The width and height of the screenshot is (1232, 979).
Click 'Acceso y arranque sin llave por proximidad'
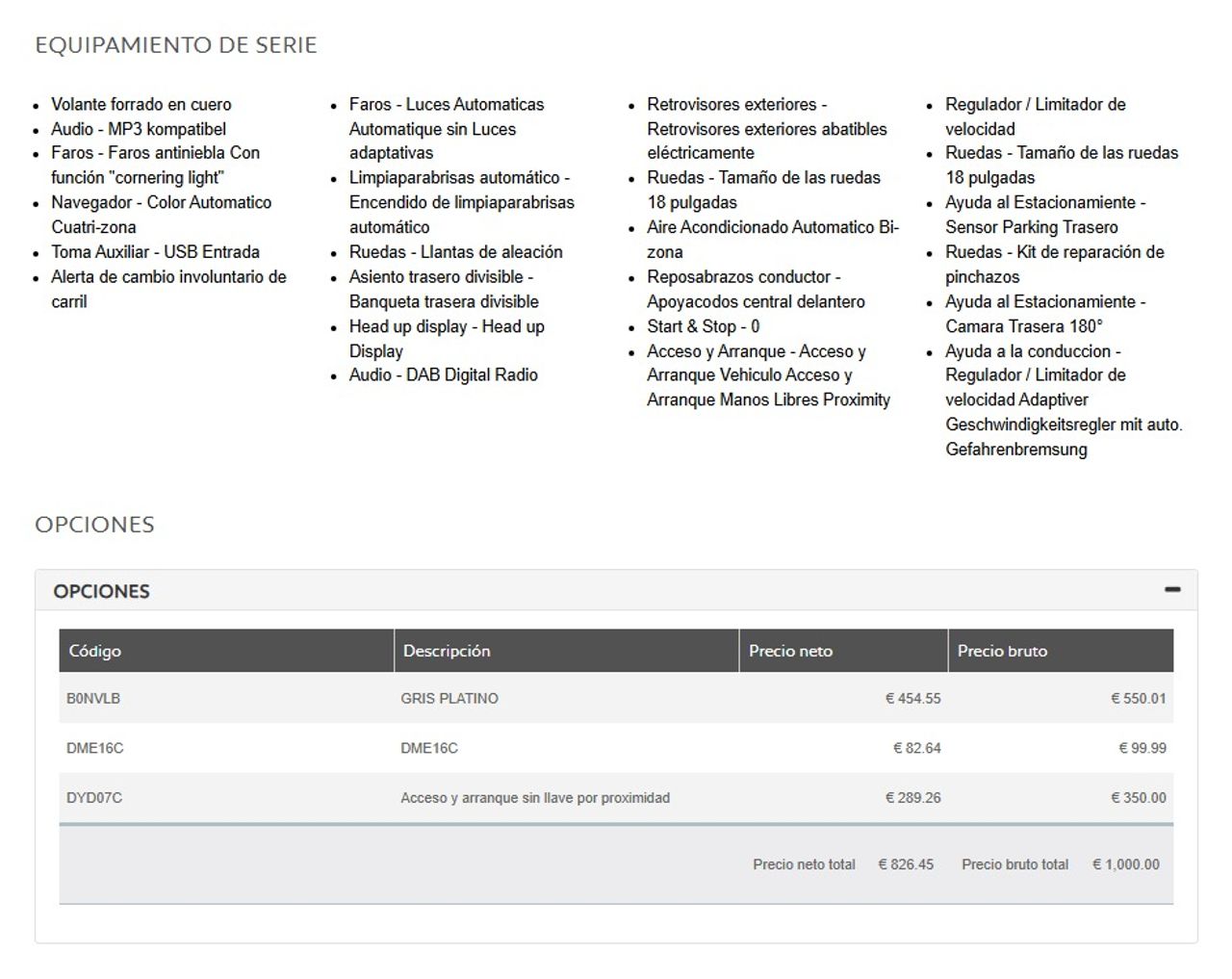click(x=535, y=798)
